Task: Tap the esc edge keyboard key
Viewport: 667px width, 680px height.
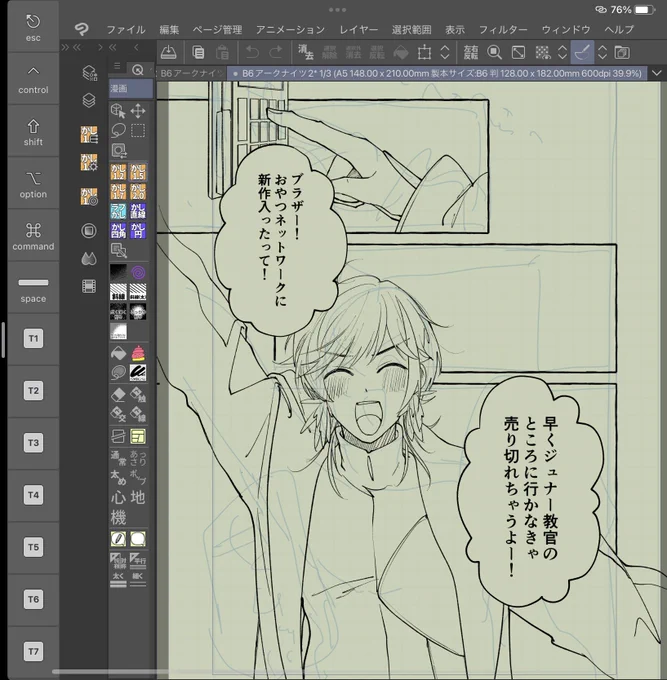Action: point(33,27)
